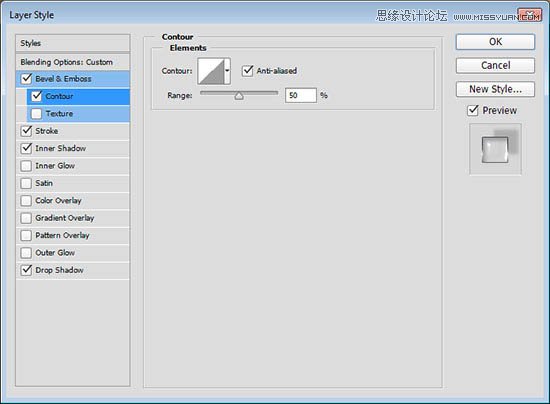
Task: Enable the Texture checkbox
Action: [x=36, y=114]
